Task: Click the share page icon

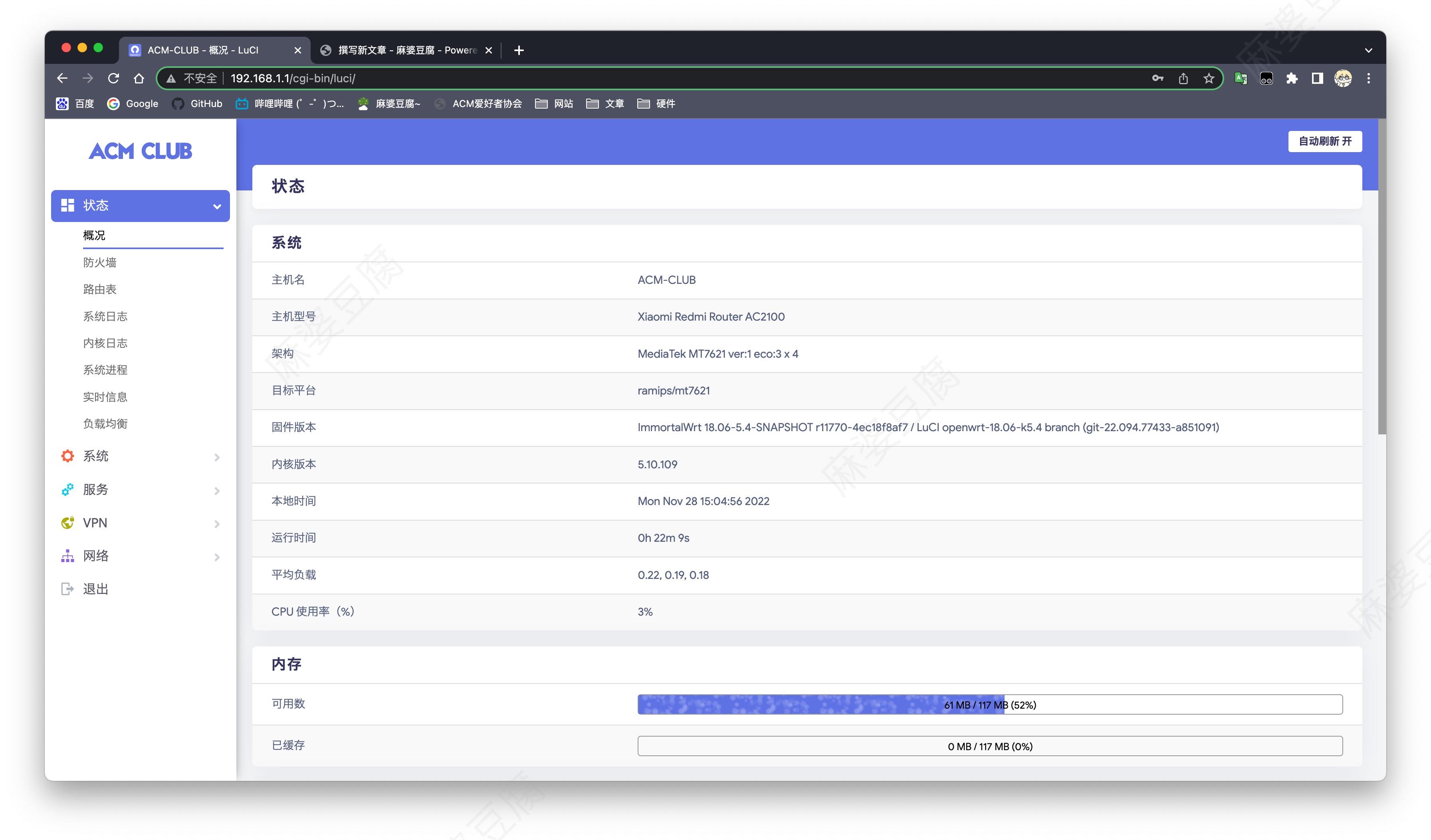Action: click(1183, 78)
